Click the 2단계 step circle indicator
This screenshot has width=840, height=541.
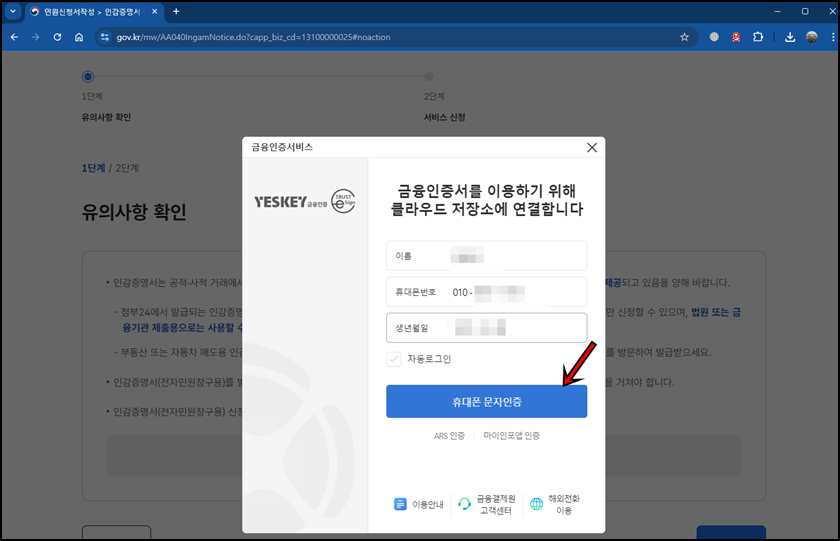click(x=429, y=77)
